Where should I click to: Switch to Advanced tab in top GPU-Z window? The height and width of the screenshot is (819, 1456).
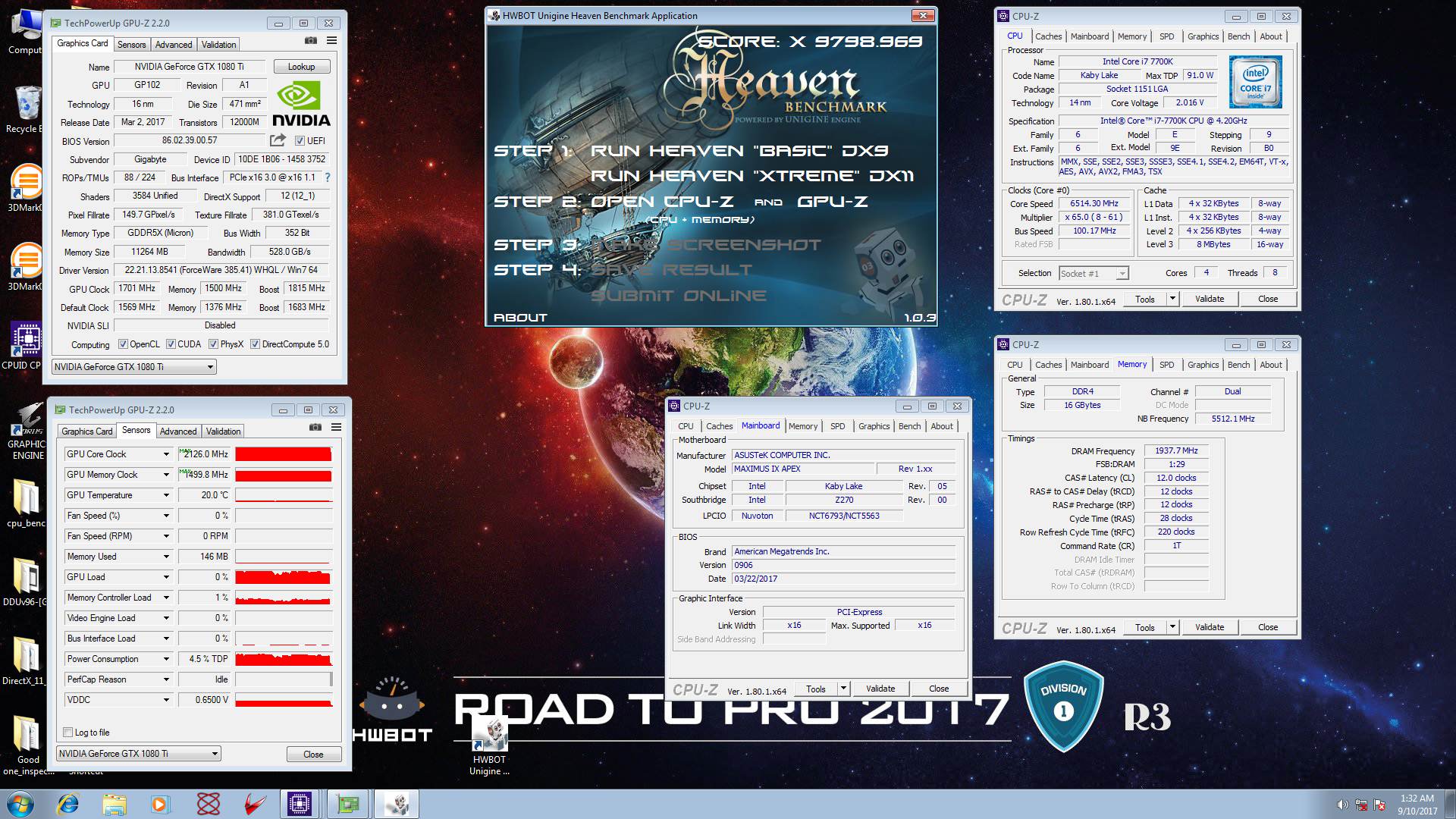(x=174, y=45)
